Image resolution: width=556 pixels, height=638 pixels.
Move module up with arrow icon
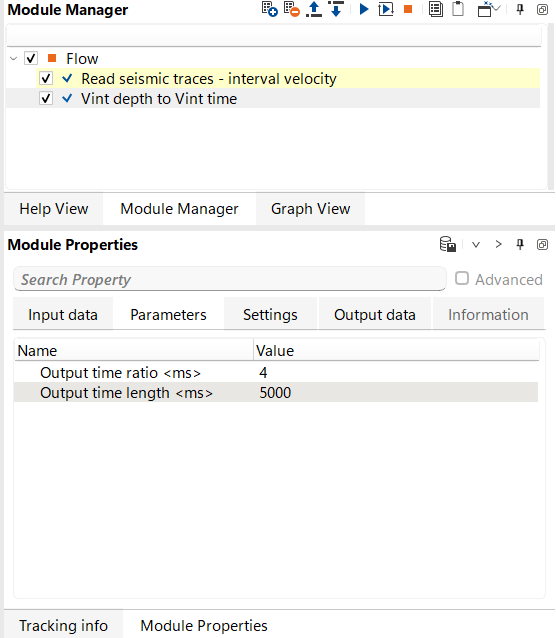pos(314,9)
